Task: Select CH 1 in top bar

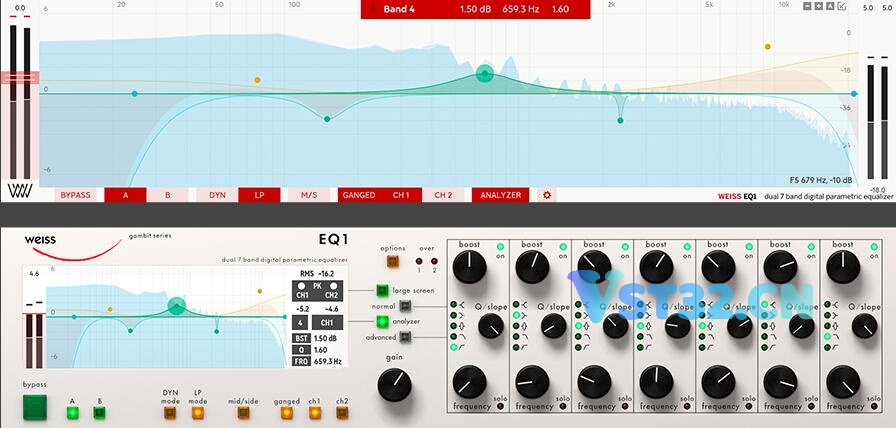Action: pos(401,195)
